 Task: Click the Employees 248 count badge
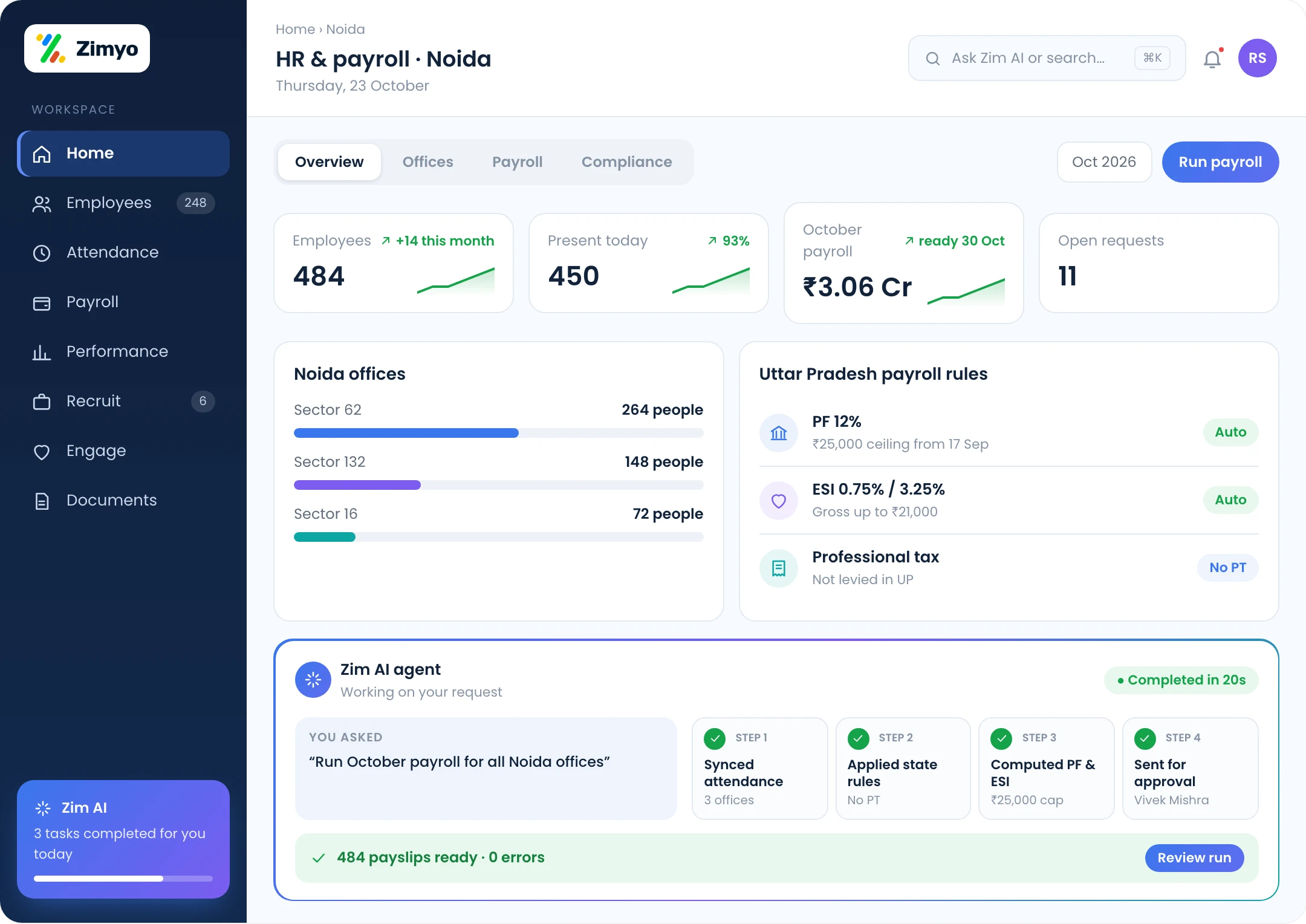pos(195,203)
